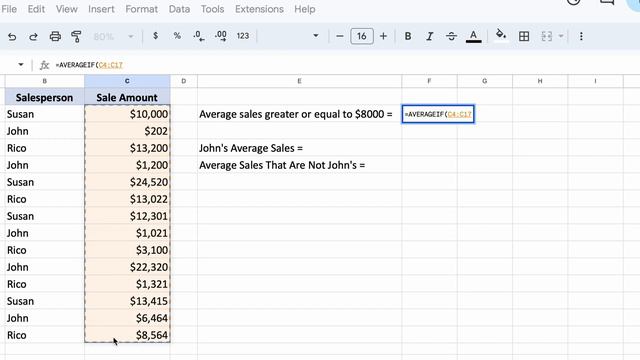Format as currency with dollar icon

tap(155, 36)
